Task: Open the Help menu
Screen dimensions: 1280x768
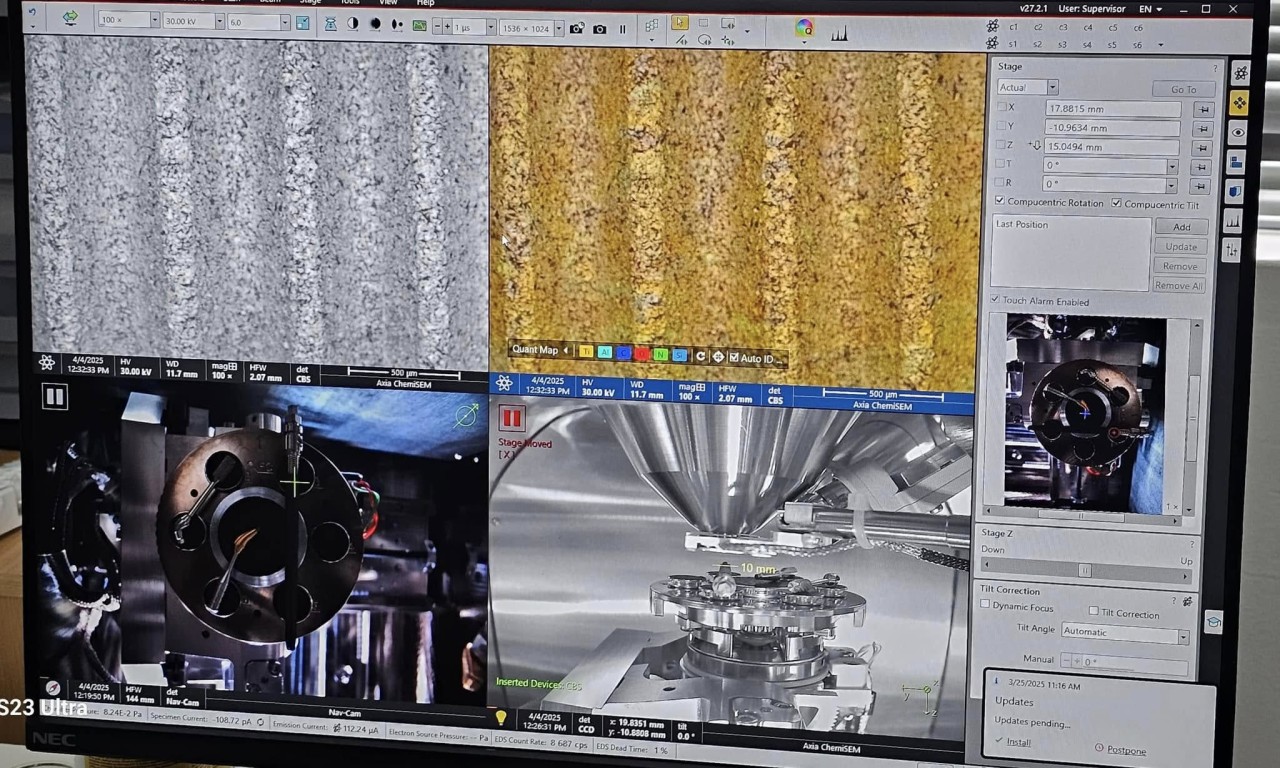Action: tap(425, 3)
